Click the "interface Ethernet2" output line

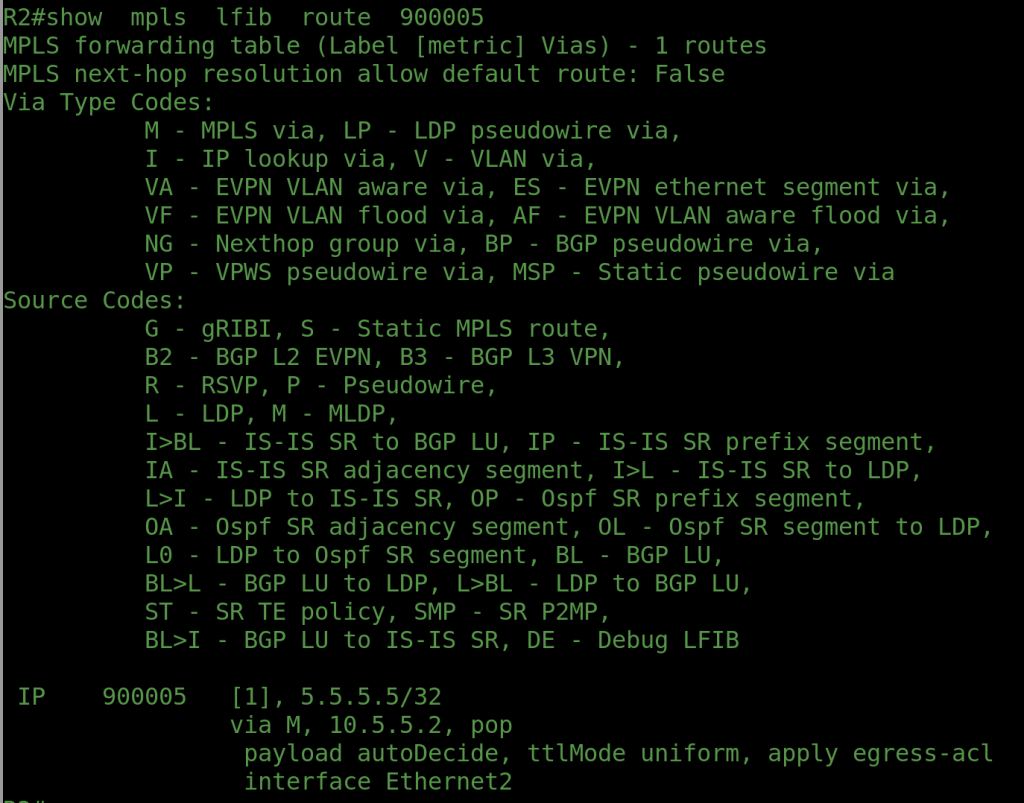[x=378, y=782]
